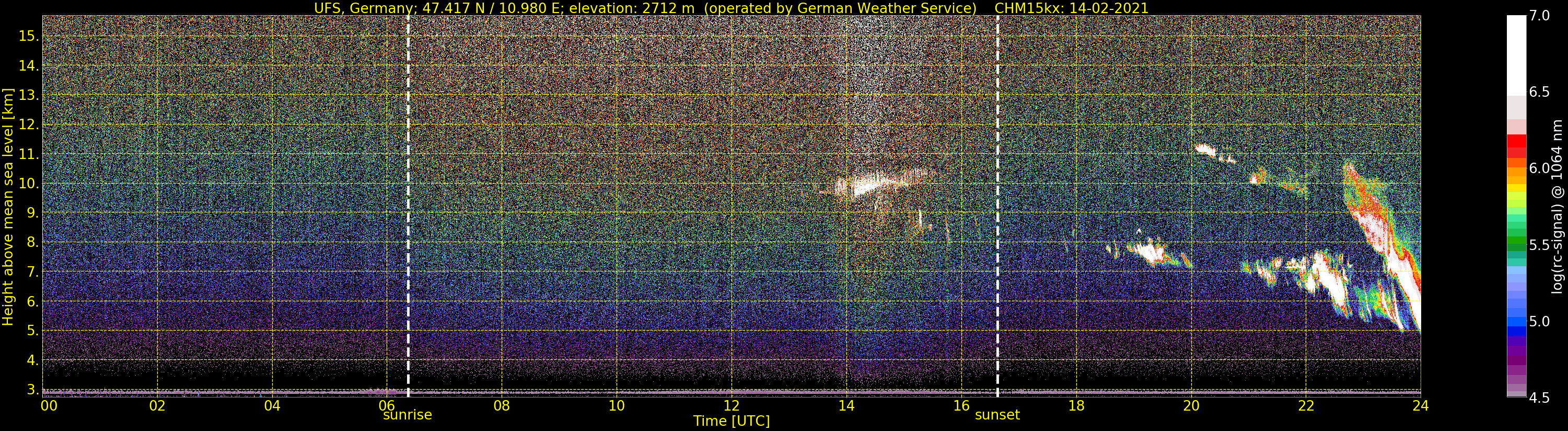This screenshot has height=431, width=1568.
Task: Click the colorbar '5.0' value label
Action: click(1539, 321)
